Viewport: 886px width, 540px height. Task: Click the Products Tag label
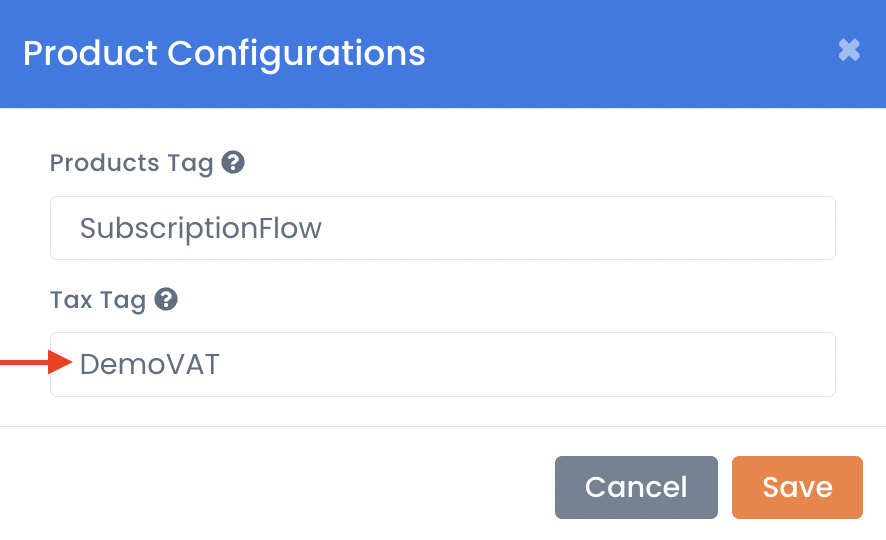131,163
